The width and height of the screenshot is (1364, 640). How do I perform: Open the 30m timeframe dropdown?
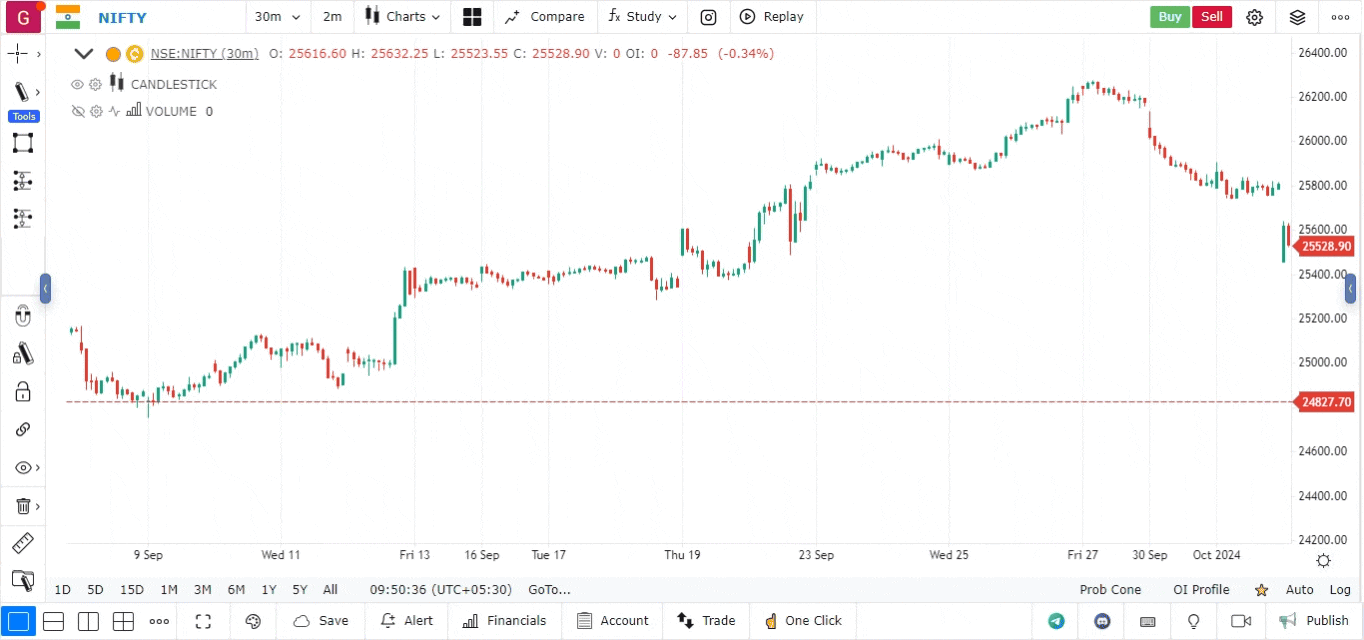277,17
